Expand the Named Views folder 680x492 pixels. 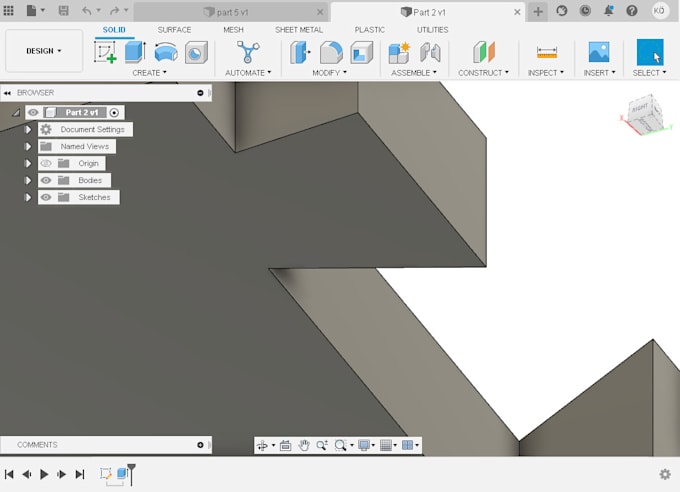(28, 147)
